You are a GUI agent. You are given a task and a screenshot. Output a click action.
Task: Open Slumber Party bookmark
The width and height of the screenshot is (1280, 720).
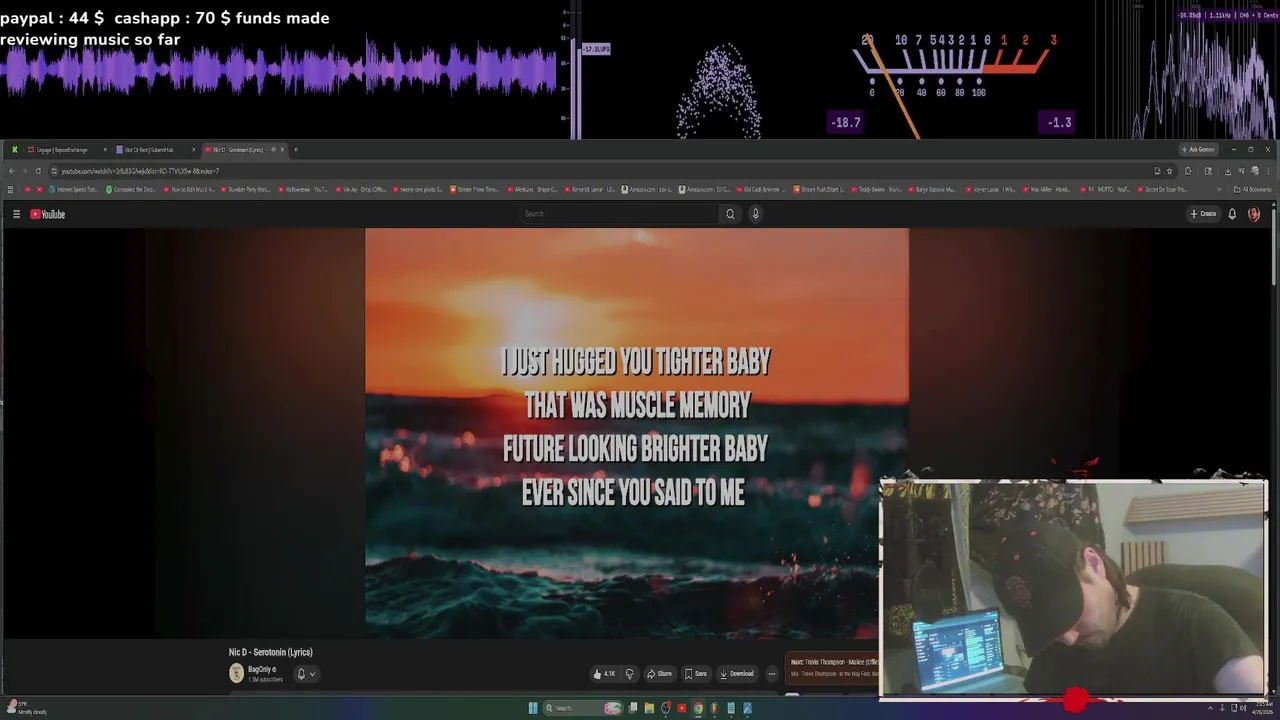click(x=246, y=189)
